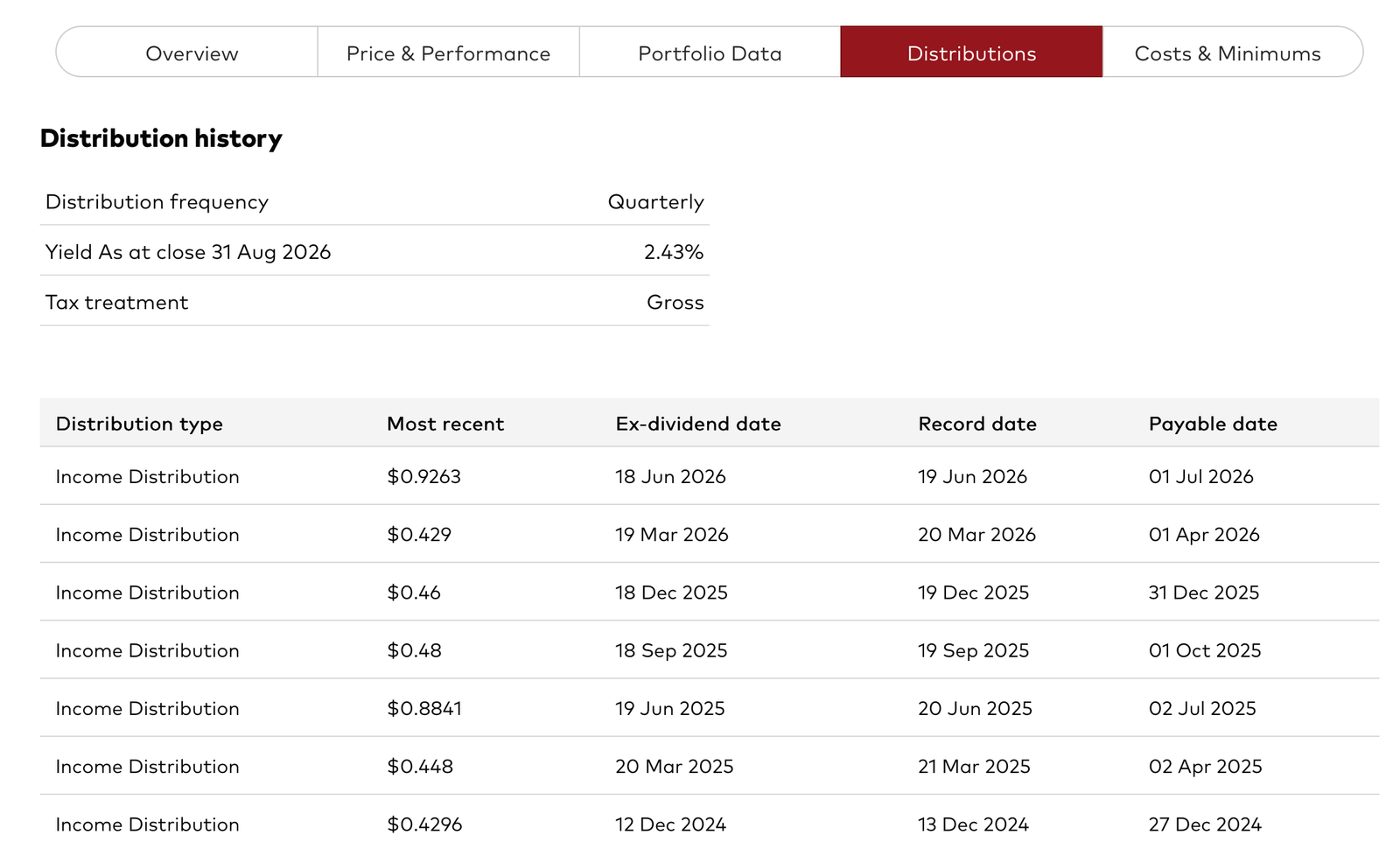Click payable date 31 Dec 2025

(1204, 593)
